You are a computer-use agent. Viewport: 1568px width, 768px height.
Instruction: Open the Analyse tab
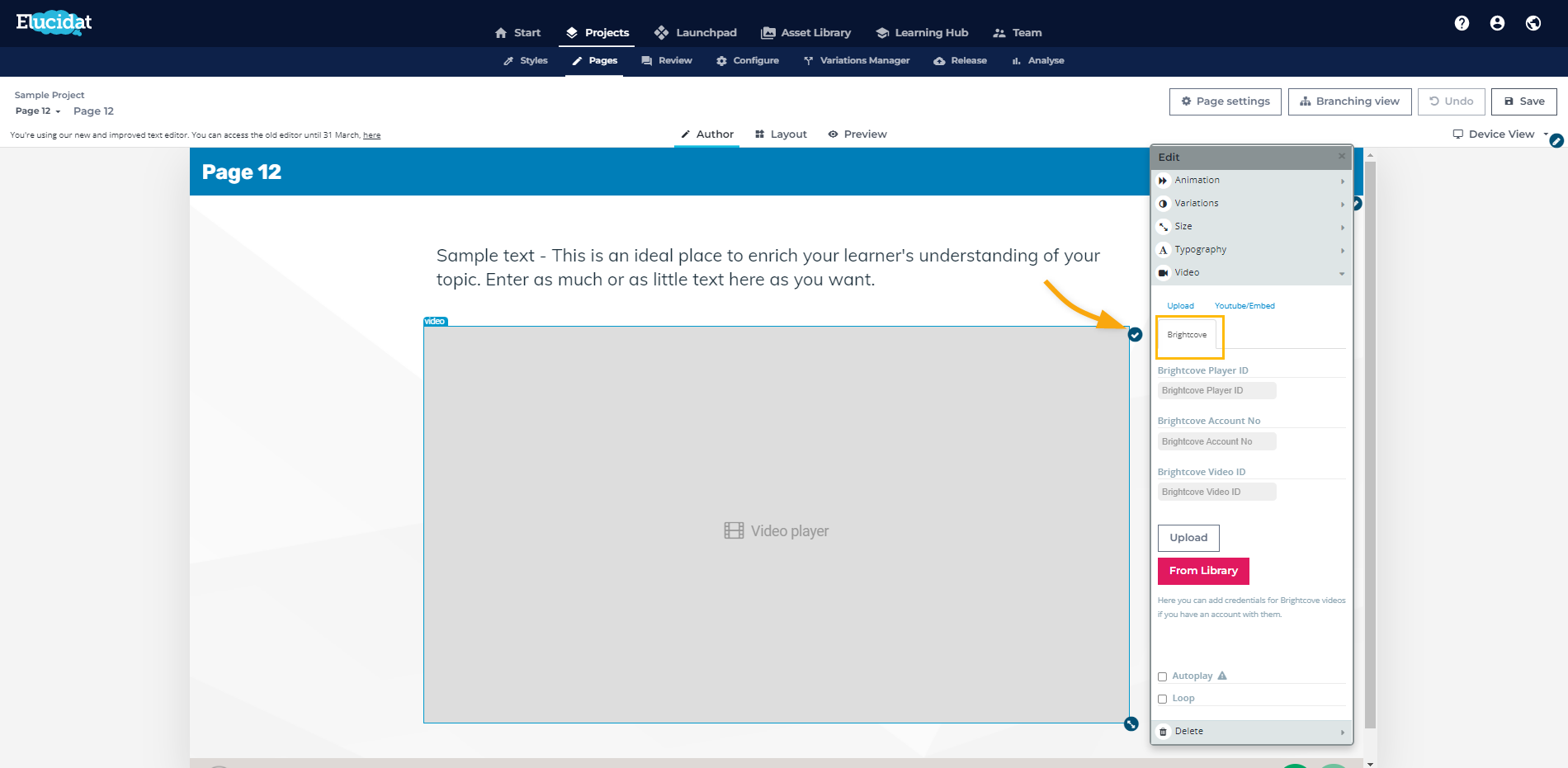tap(1038, 61)
